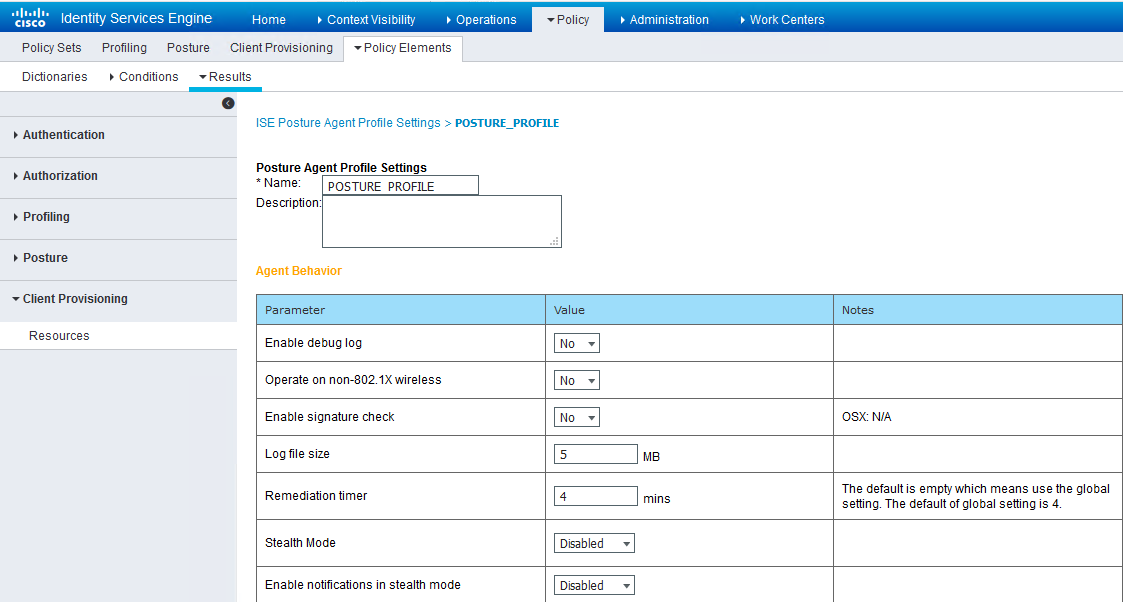Click the description box resize grip
1123x602 pixels.
coord(554,242)
